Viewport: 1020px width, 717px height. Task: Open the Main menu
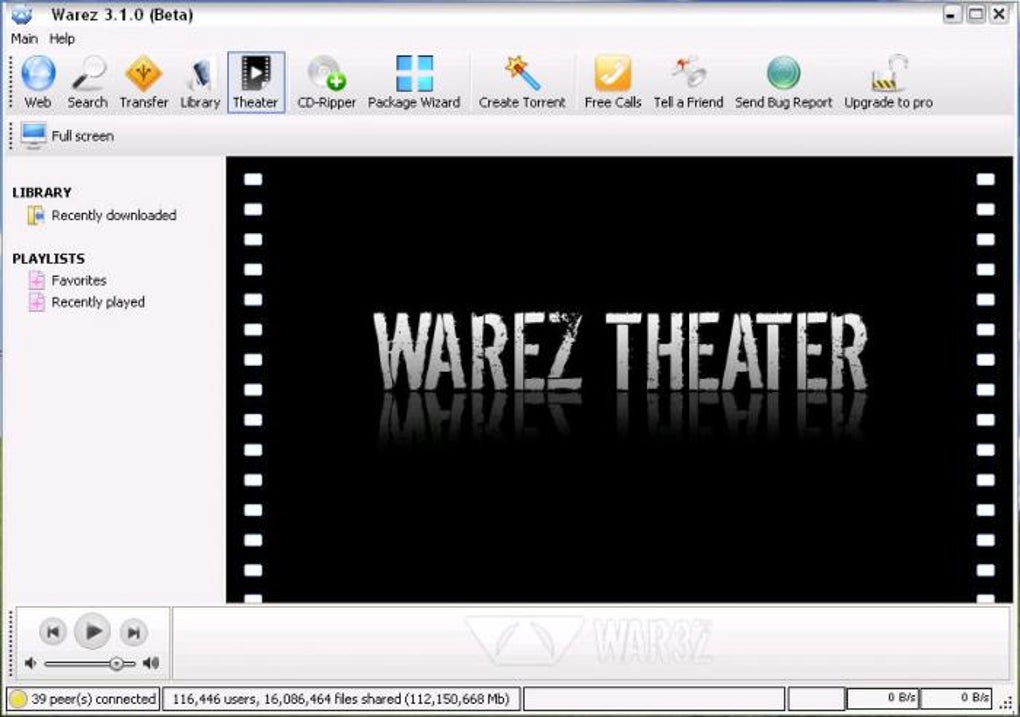pyautogui.click(x=24, y=39)
